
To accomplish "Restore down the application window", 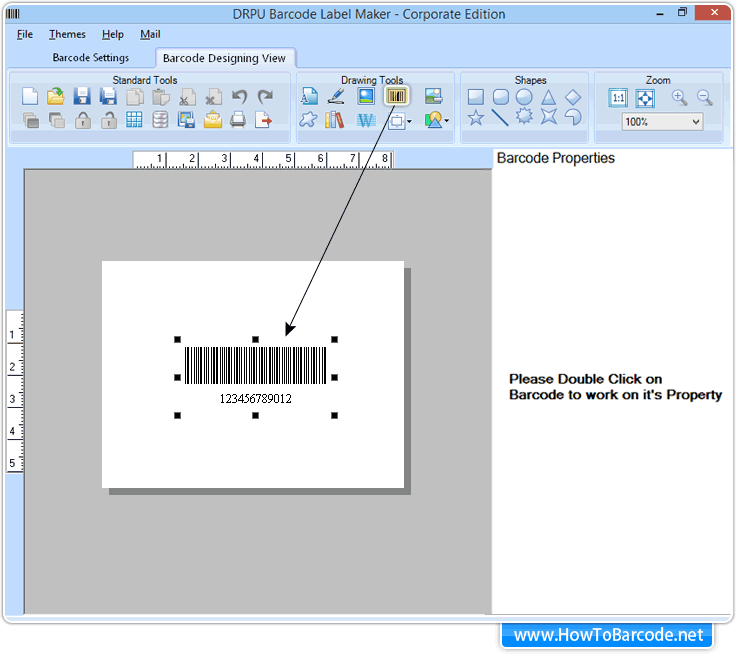I will point(682,13).
